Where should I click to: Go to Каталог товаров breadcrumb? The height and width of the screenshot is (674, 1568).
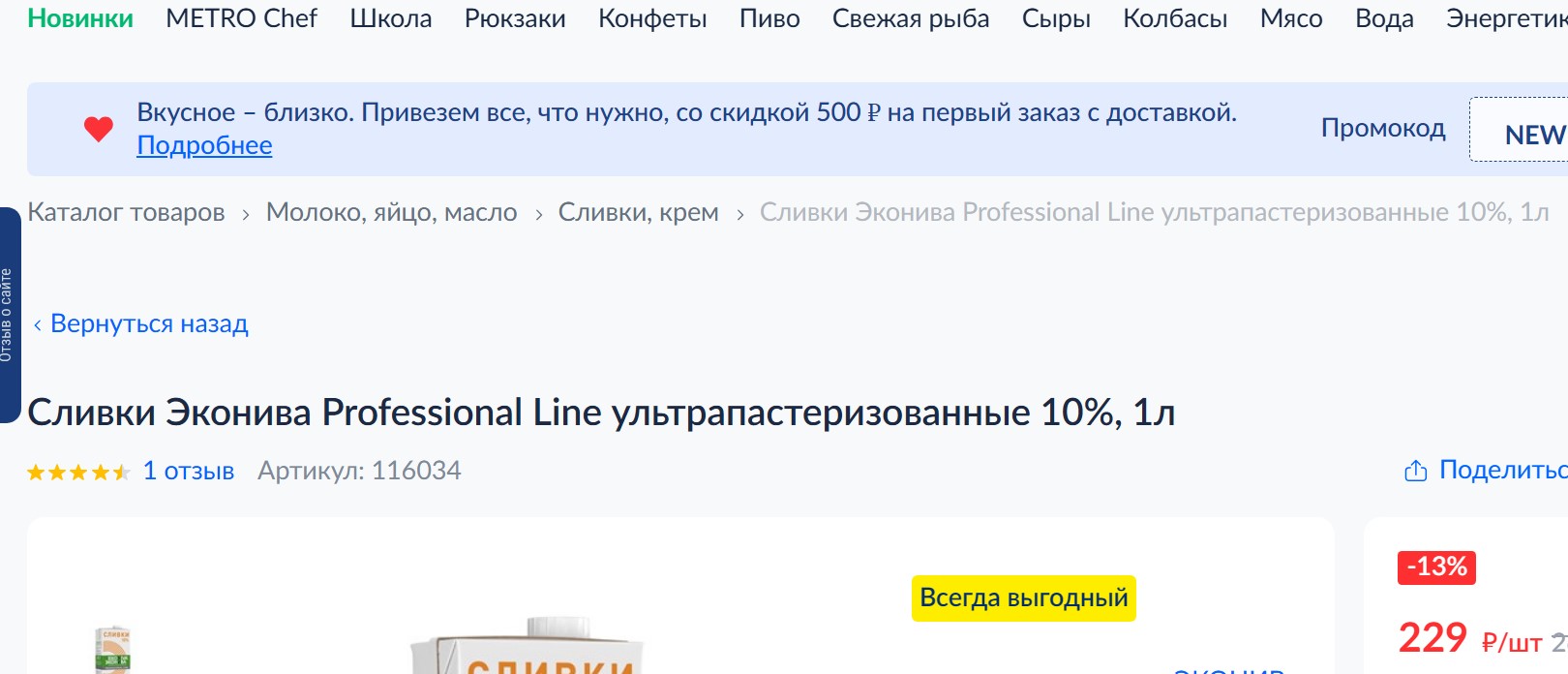[x=126, y=212]
